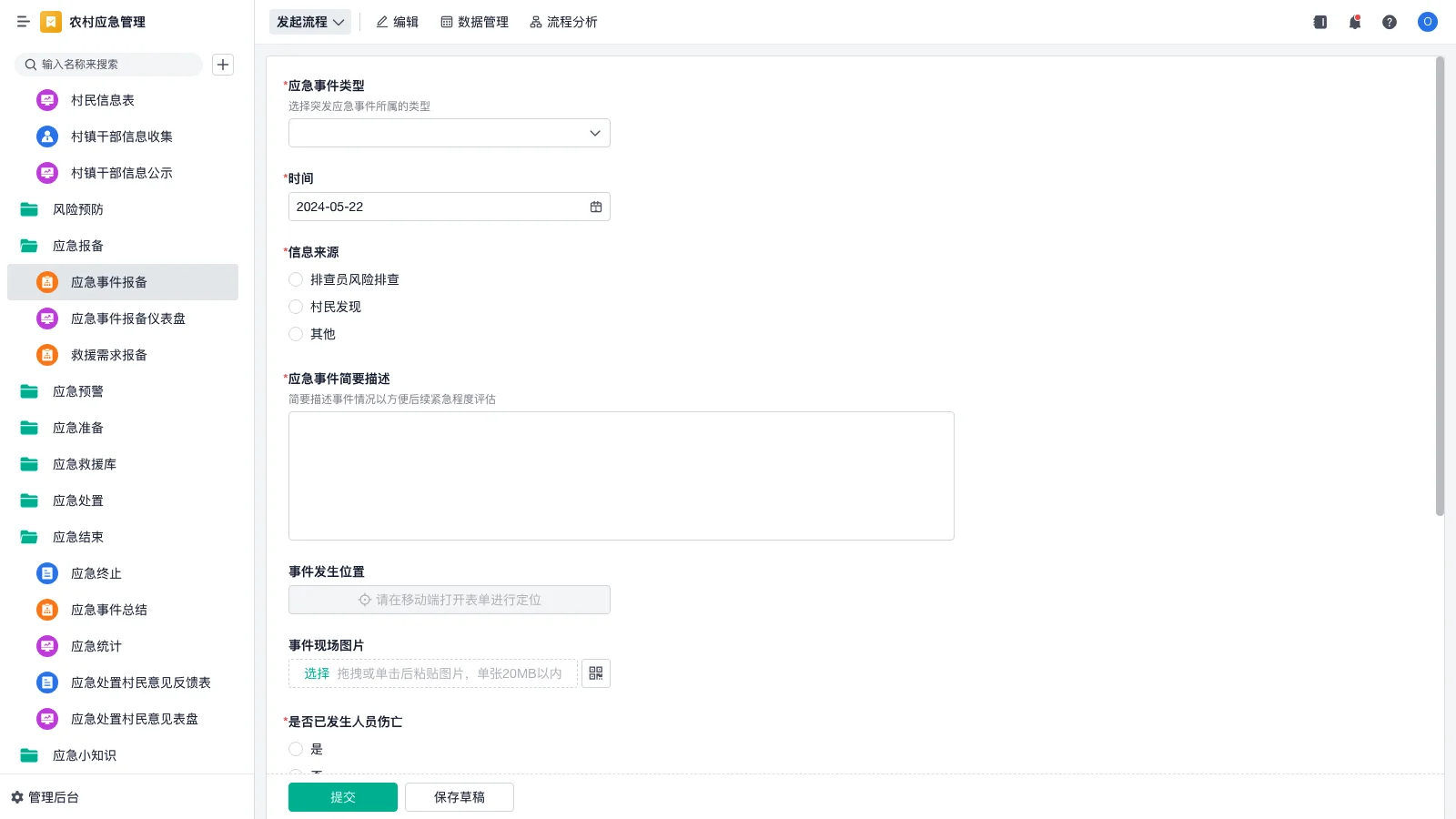The width and height of the screenshot is (1456, 819).
Task: Click the 应急事件总结 process icon
Action: coord(47,610)
